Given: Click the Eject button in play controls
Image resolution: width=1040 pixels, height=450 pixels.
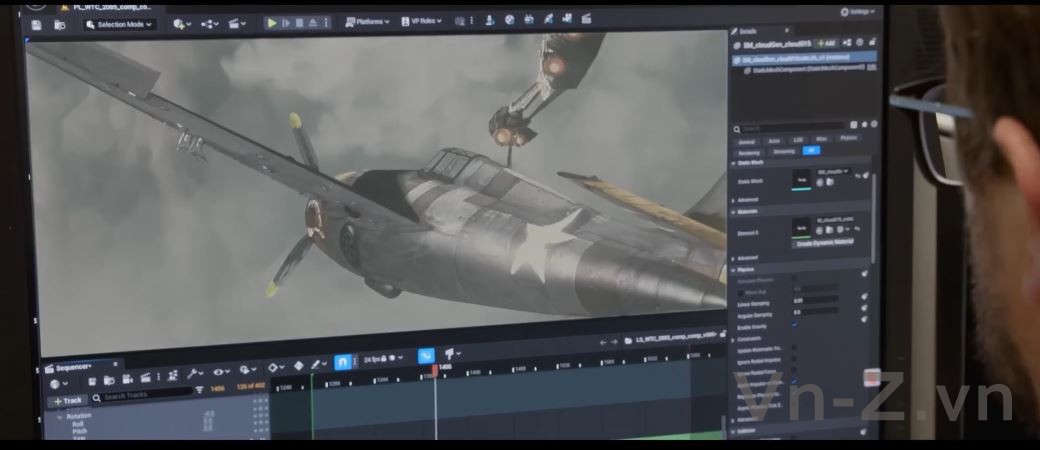Looking at the screenshot, I should coord(312,23).
